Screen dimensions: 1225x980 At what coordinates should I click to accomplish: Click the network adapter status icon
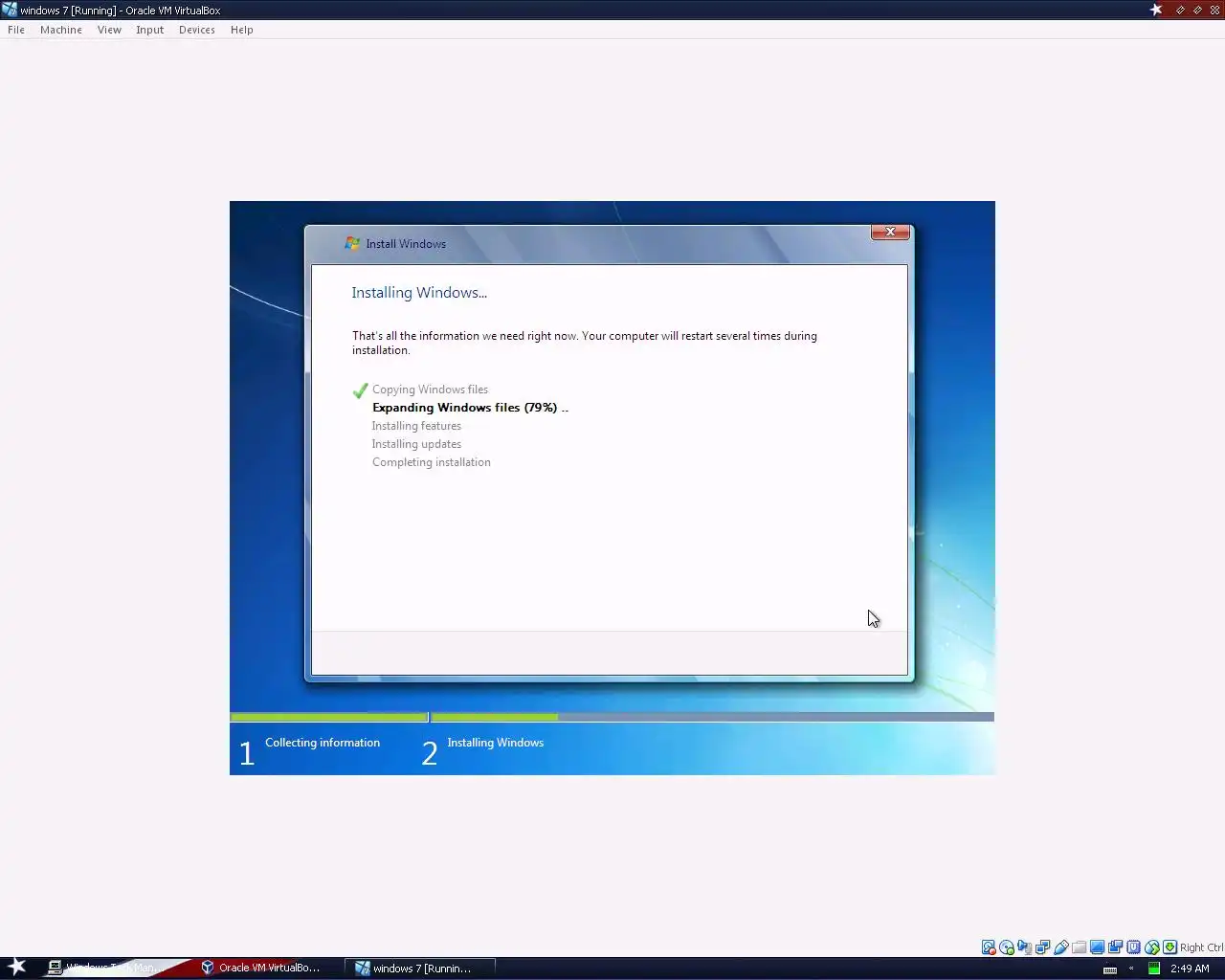(x=1042, y=947)
